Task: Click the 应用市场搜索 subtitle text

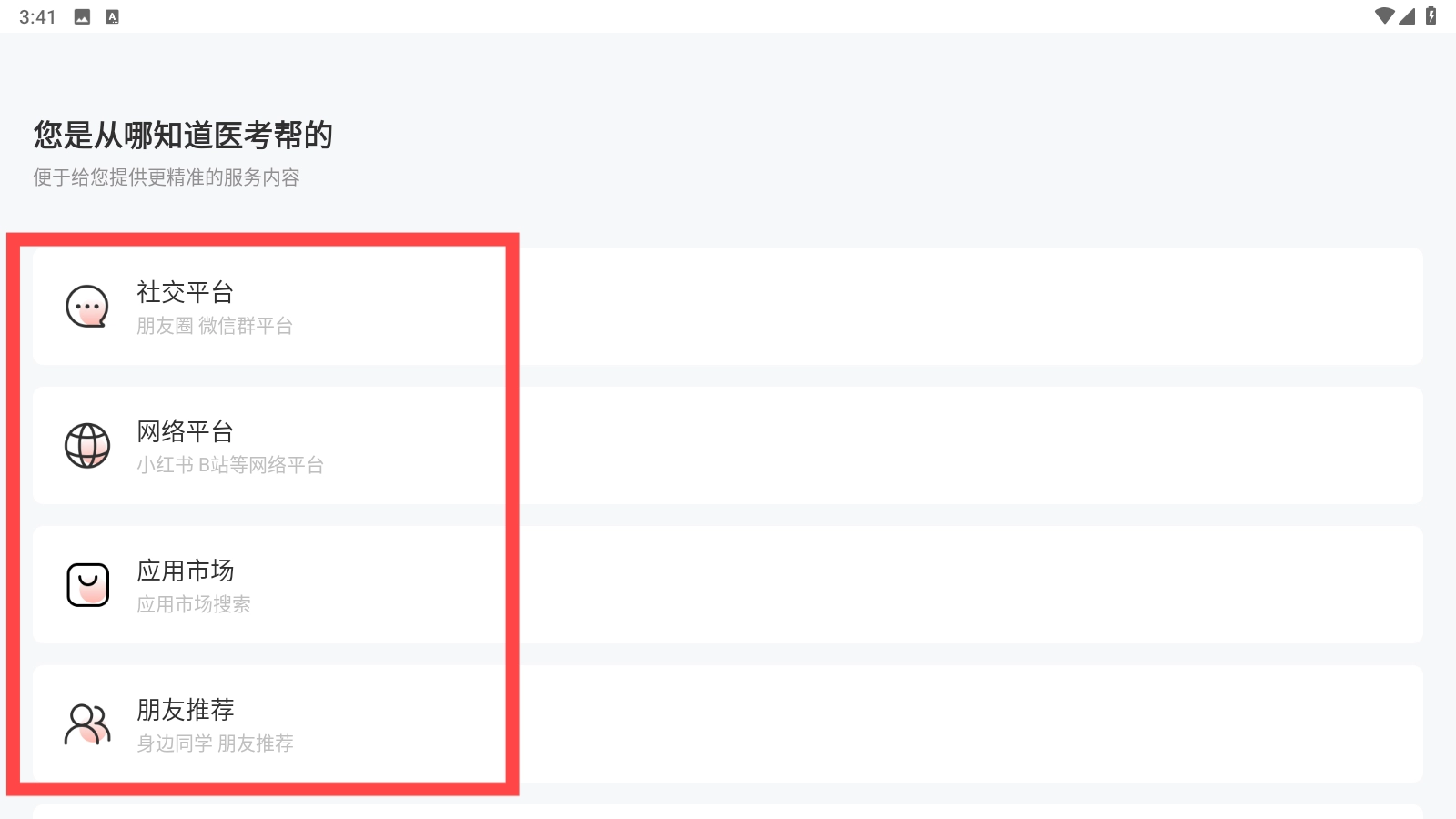Action: tap(194, 604)
